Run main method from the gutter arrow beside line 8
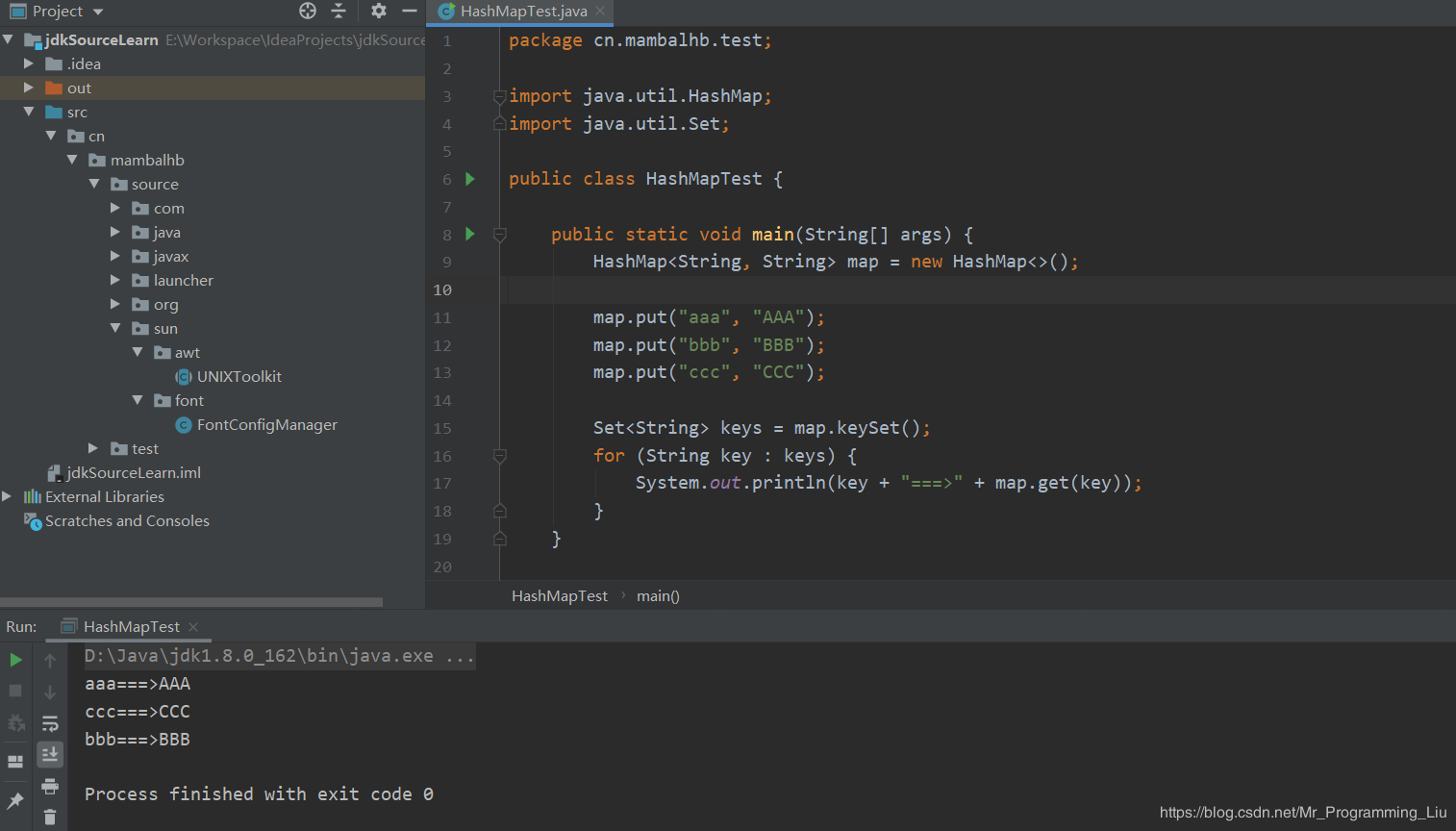1456x831 pixels. (x=470, y=234)
